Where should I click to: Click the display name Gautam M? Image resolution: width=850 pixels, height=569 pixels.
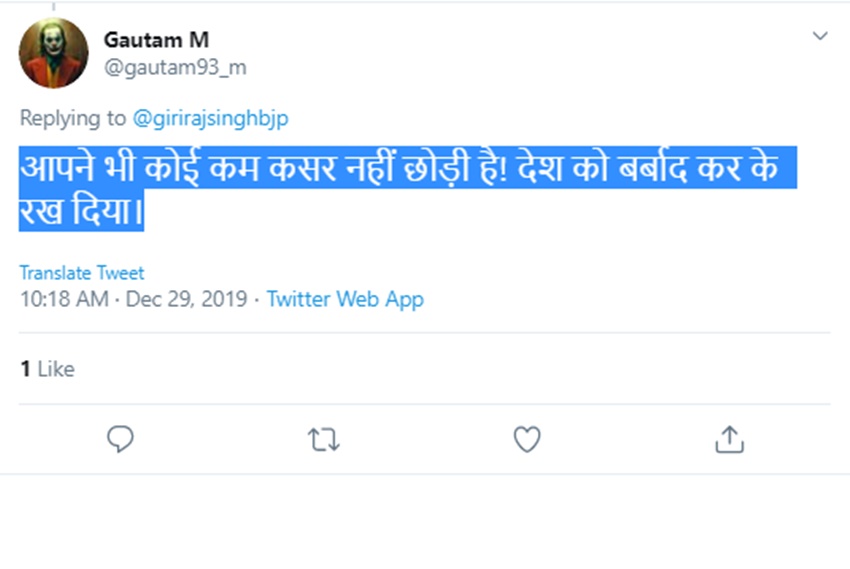click(x=156, y=40)
